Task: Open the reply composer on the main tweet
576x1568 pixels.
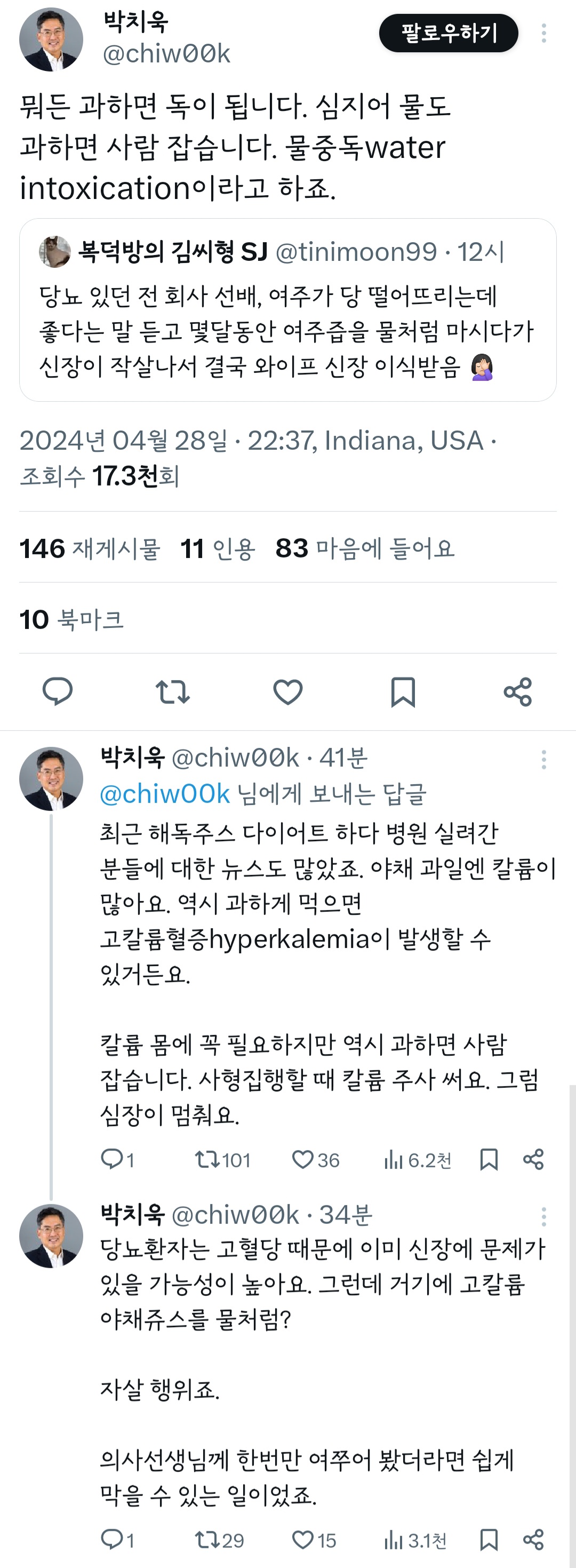Action: [58, 692]
